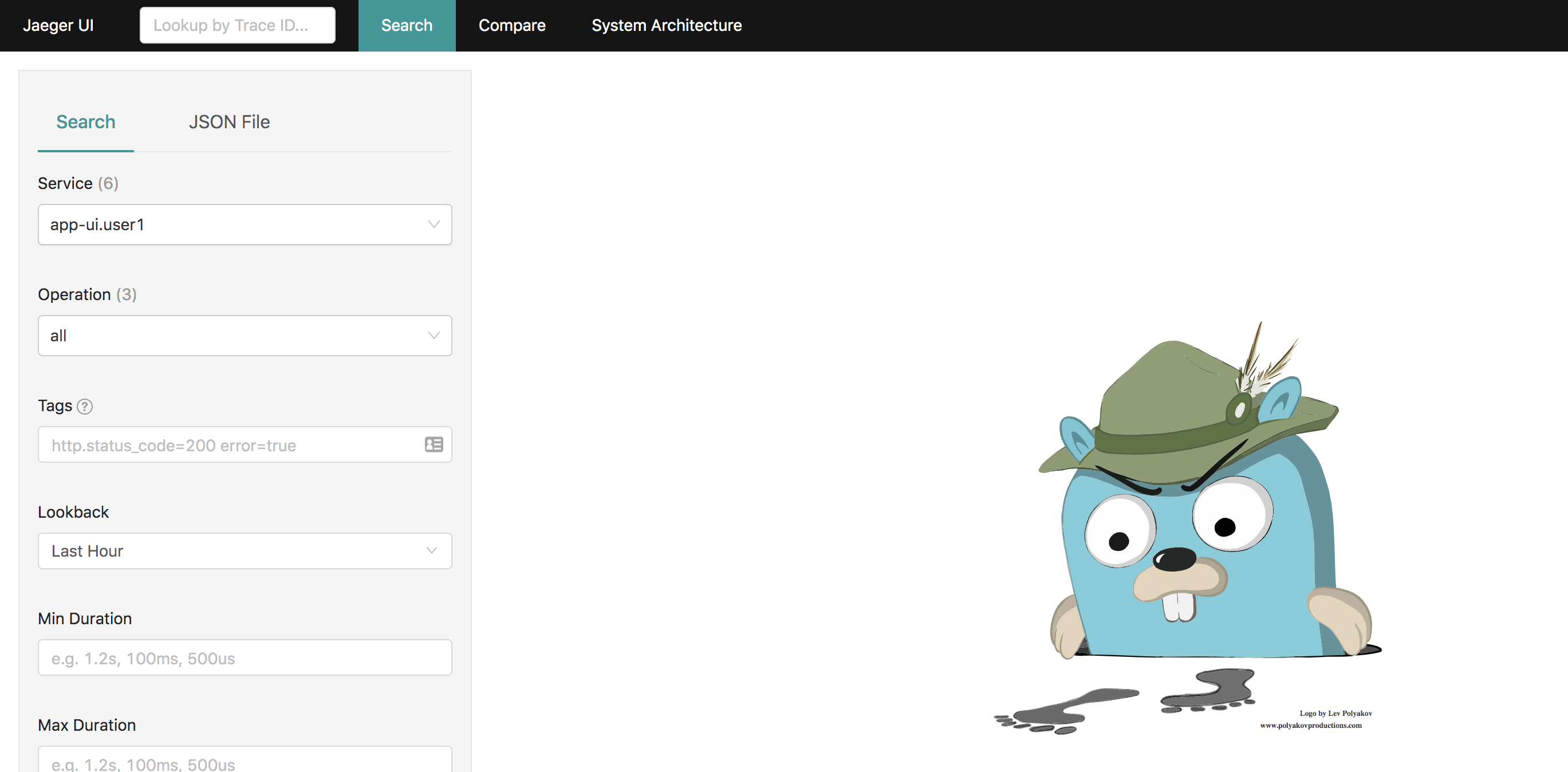Viewport: 1568px width, 772px height.
Task: Go to Jaeger UI home link
Action: point(58,25)
